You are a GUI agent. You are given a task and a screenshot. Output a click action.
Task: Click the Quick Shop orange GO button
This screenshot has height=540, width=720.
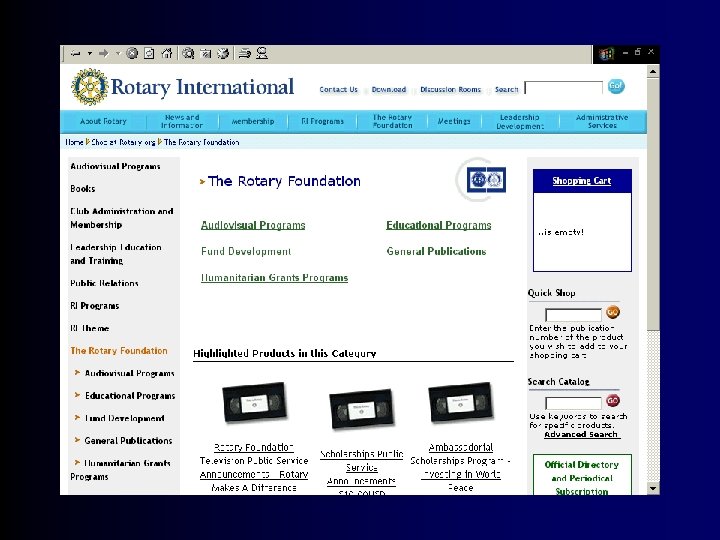tap(613, 312)
